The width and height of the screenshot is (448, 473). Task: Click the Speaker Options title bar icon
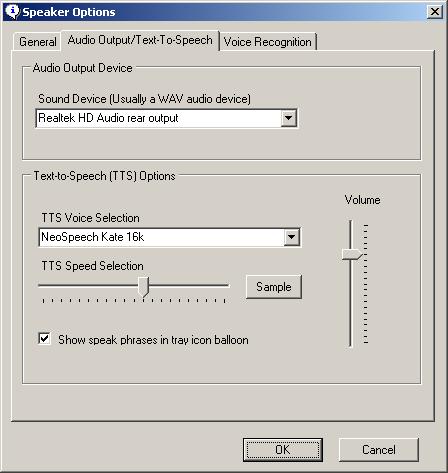(12, 11)
